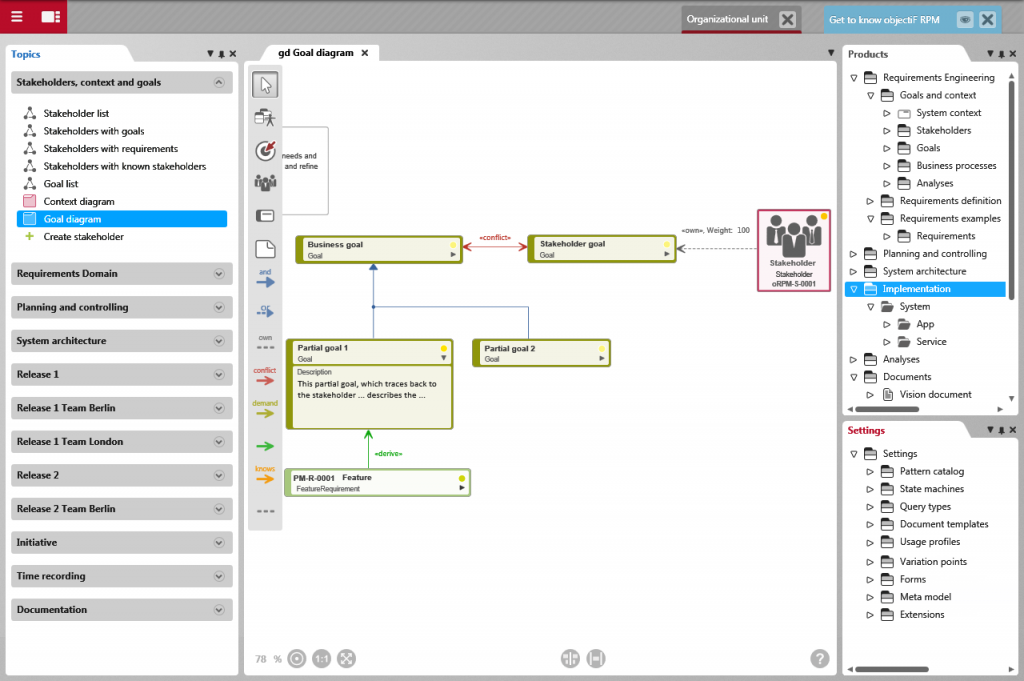
Task: Select the Topics panel tab
Action: (25, 54)
